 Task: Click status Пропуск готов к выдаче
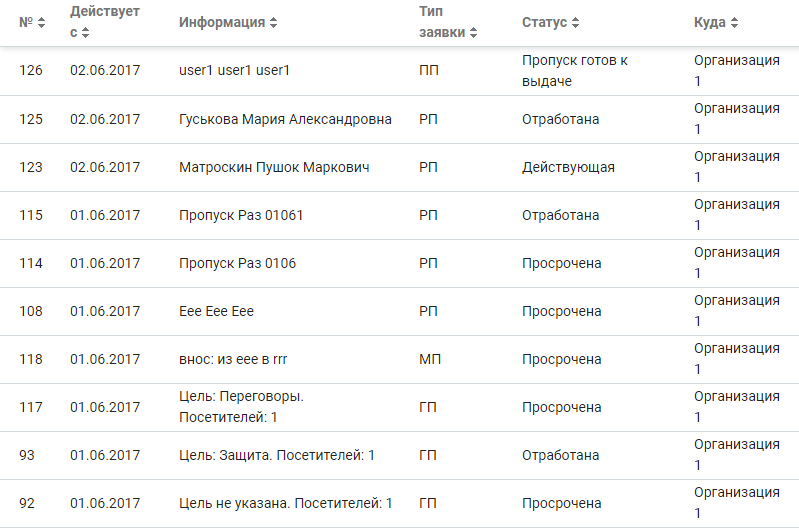point(575,71)
